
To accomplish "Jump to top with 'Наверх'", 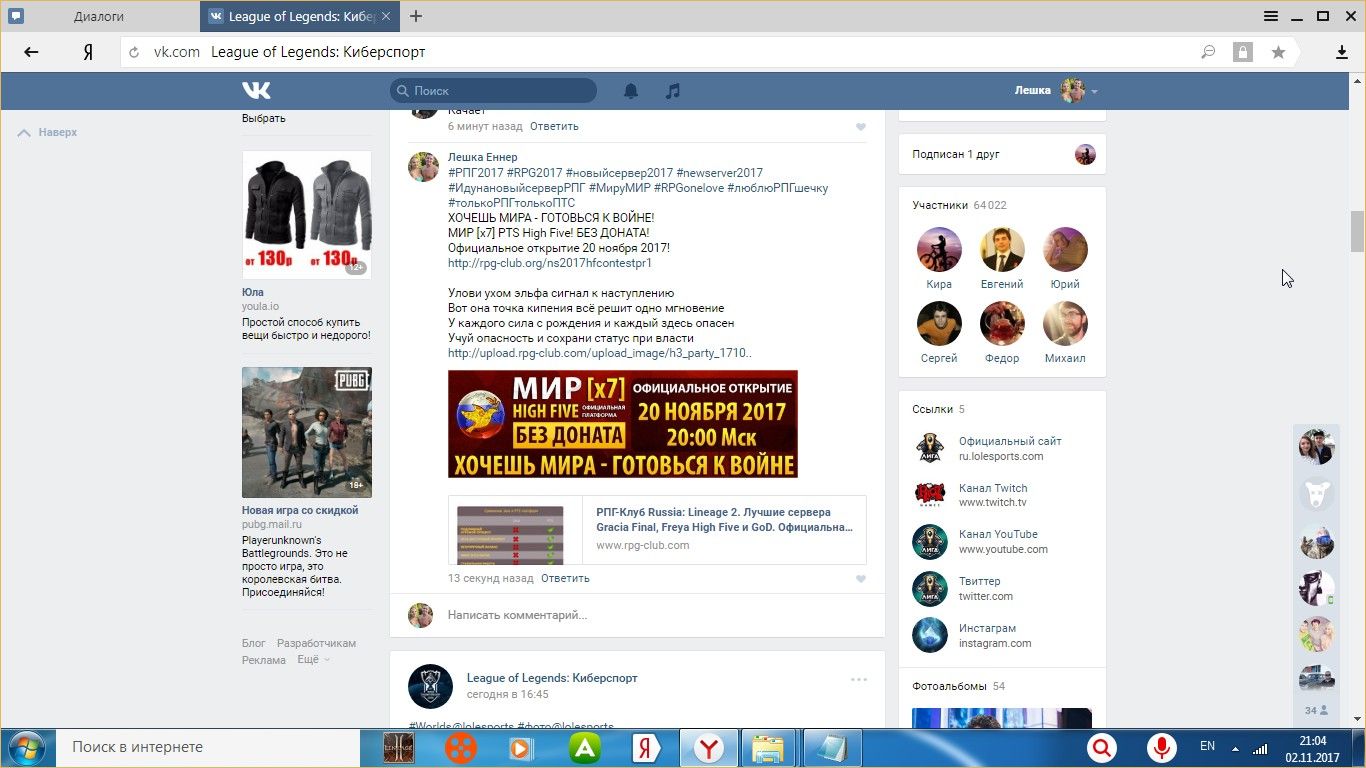I will tap(48, 132).
